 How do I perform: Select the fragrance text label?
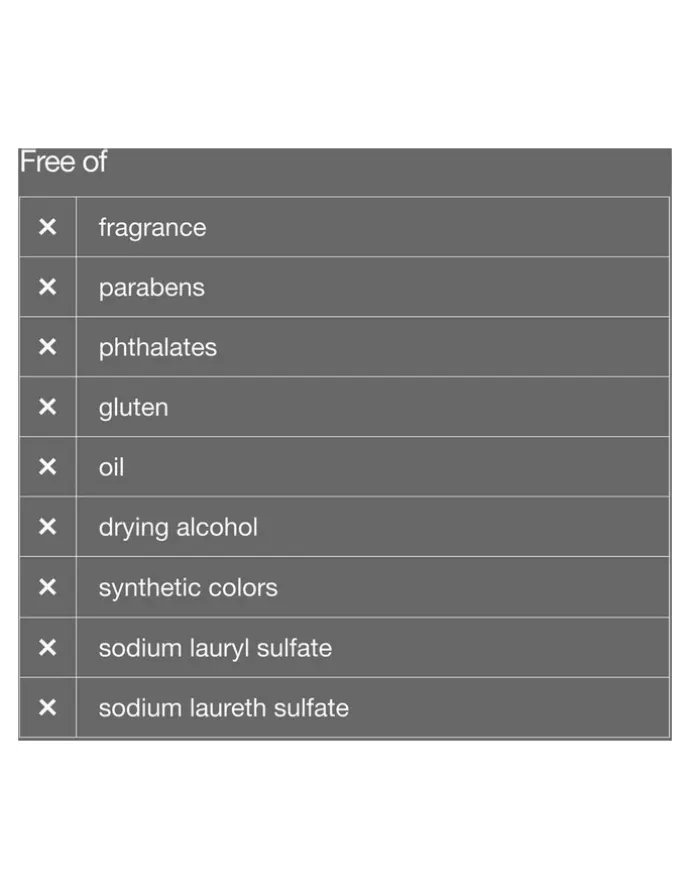coord(153,228)
